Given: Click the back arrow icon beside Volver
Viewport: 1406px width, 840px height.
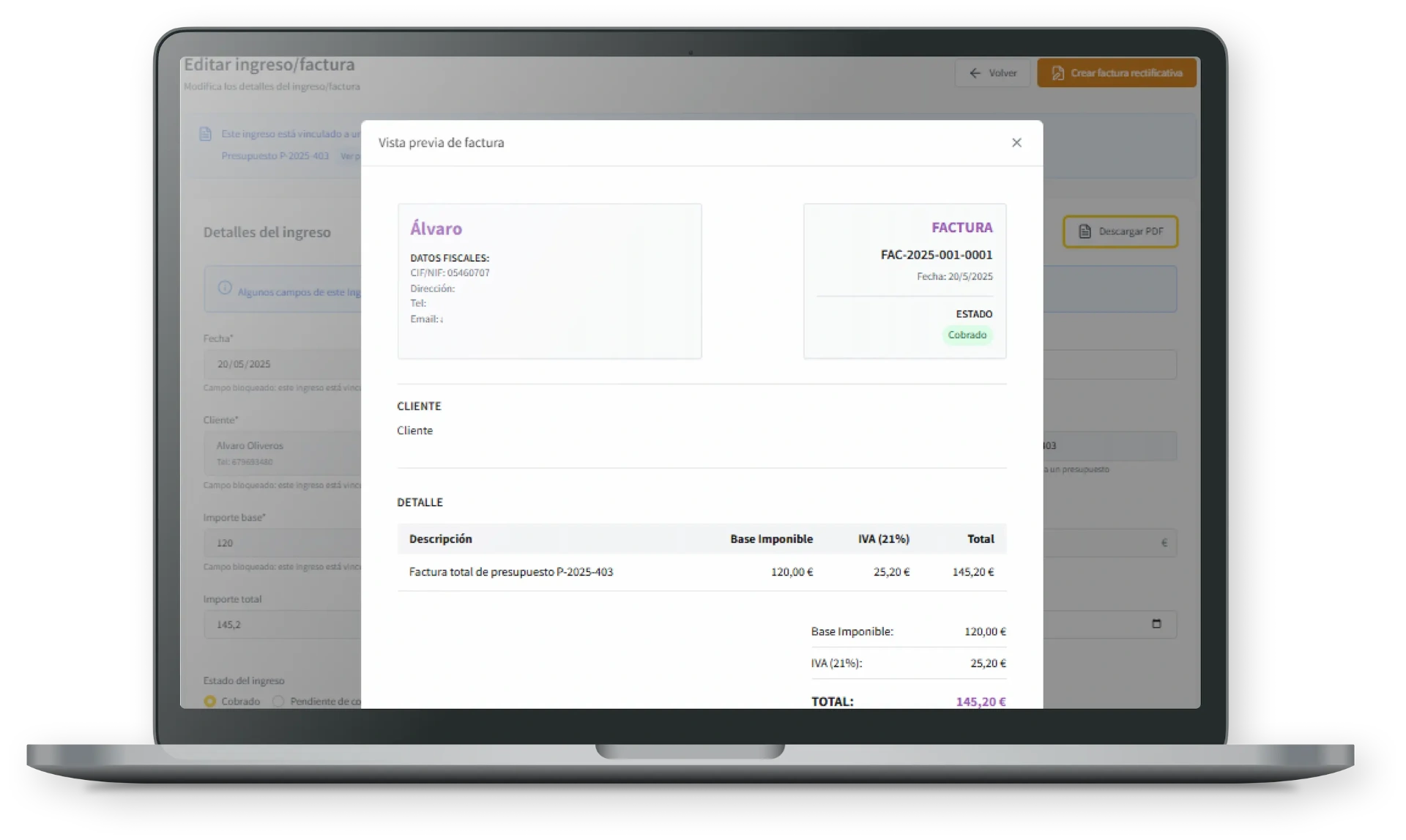Looking at the screenshot, I should pyautogui.click(x=975, y=73).
